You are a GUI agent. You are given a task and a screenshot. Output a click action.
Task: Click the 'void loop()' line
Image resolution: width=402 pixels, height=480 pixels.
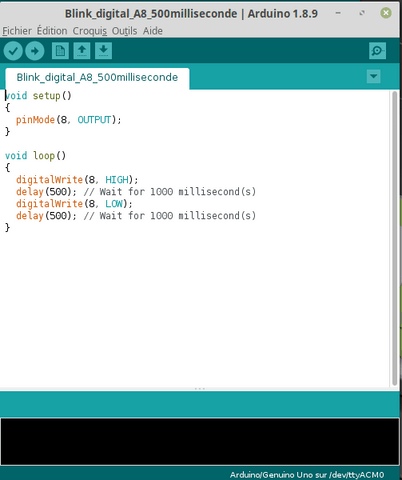pyautogui.click(x=35, y=156)
